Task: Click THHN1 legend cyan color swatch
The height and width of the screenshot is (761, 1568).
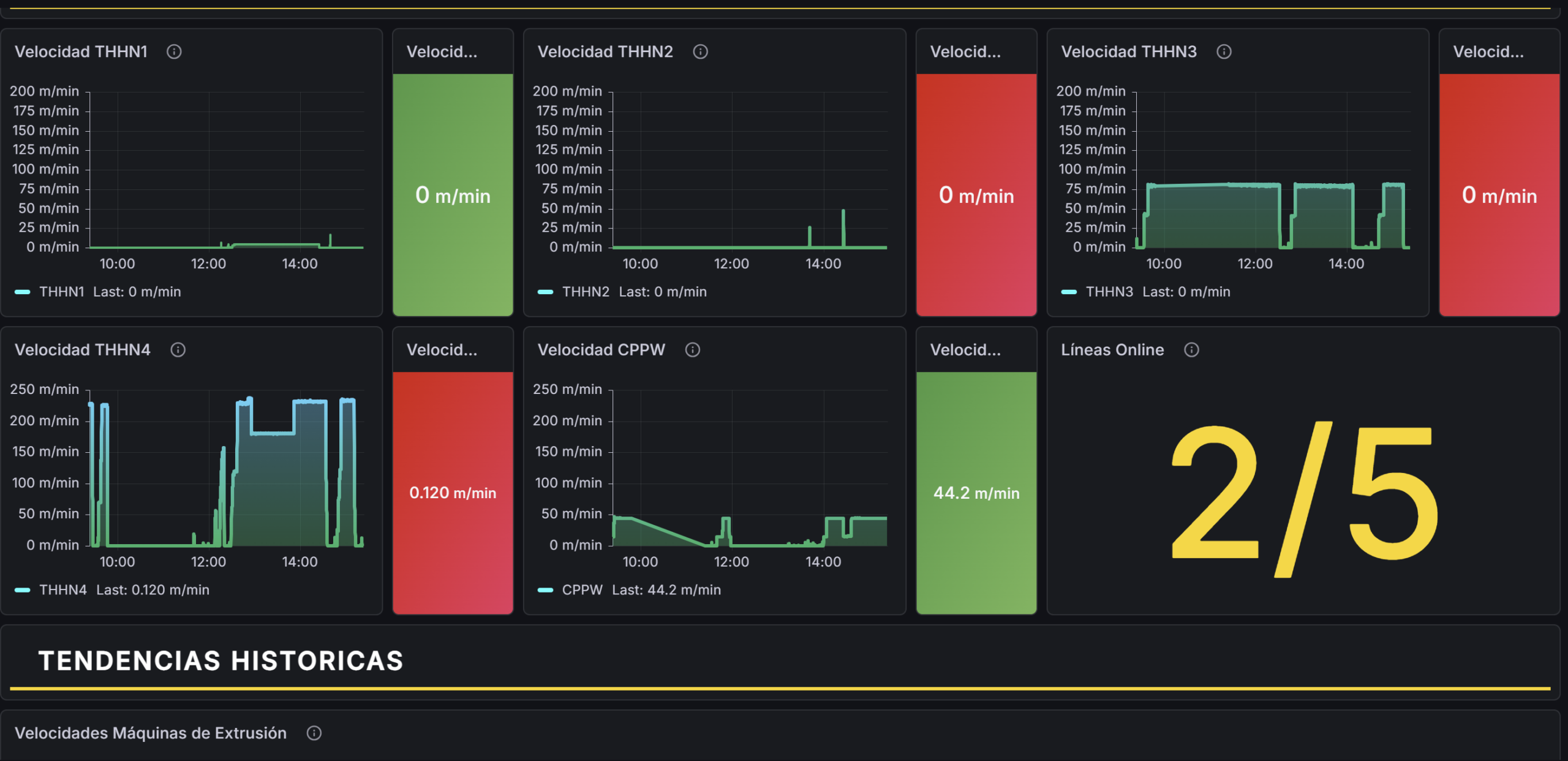Action: 23,292
